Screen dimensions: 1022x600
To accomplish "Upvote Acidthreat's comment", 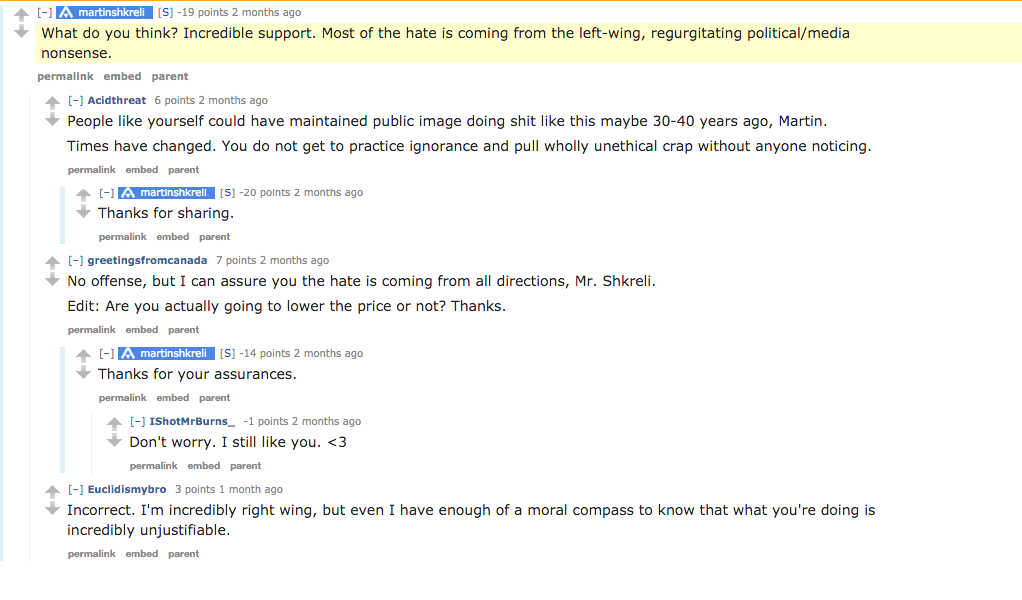I will pyautogui.click(x=52, y=102).
